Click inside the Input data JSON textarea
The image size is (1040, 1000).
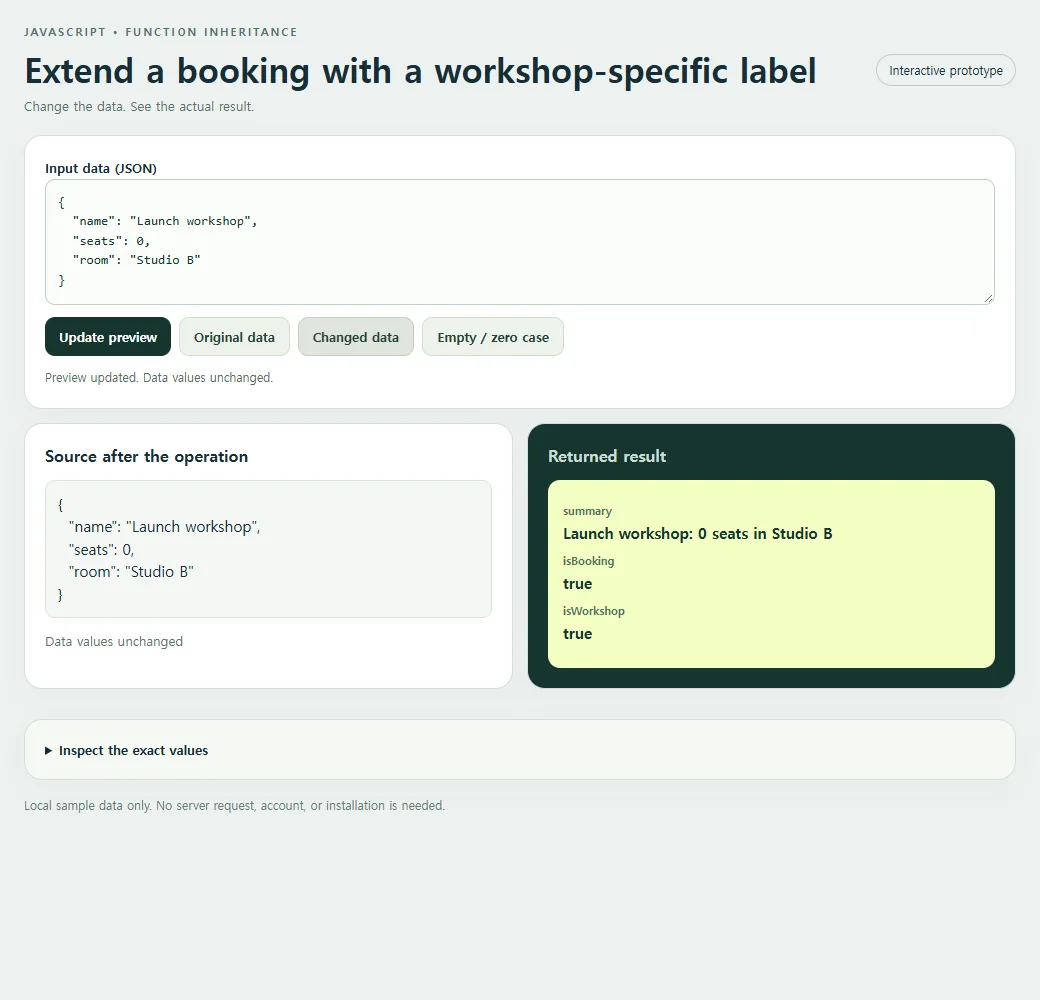point(519,242)
